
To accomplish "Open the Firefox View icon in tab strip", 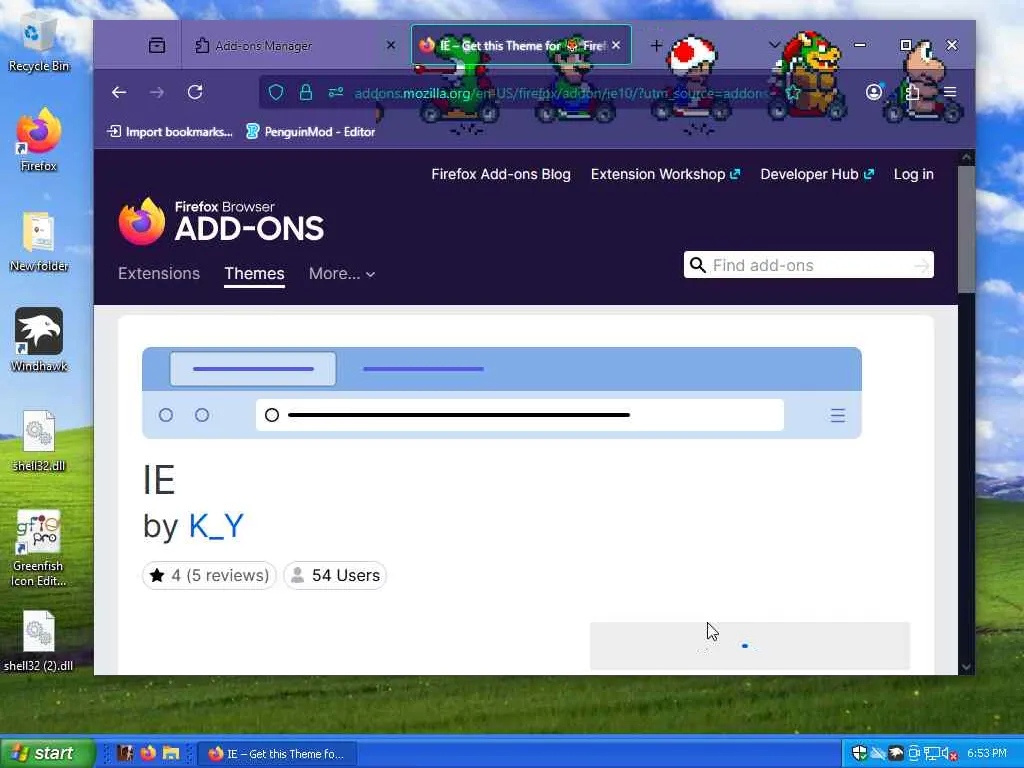I will click(x=157, y=45).
